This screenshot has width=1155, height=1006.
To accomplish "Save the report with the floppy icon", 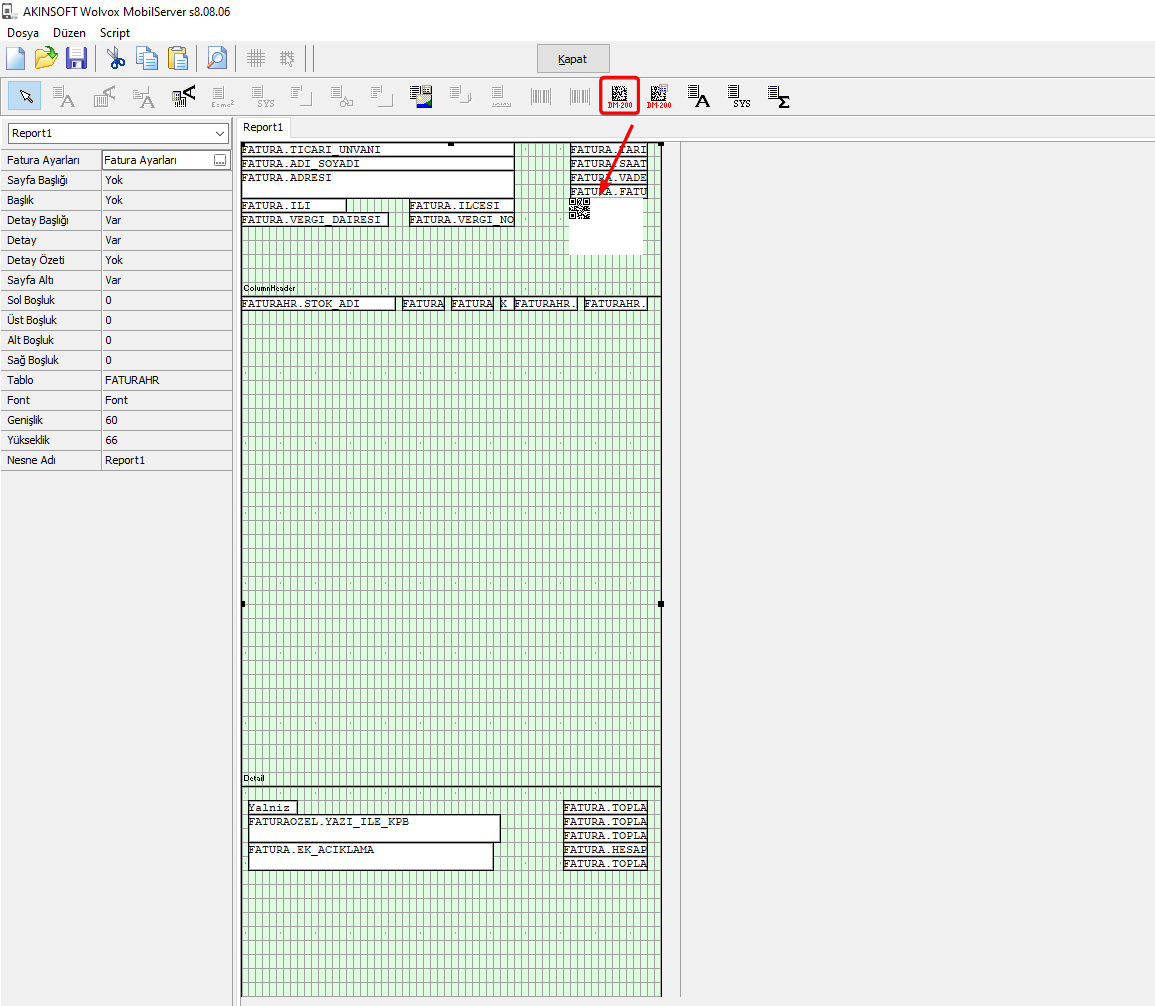I will point(76,58).
